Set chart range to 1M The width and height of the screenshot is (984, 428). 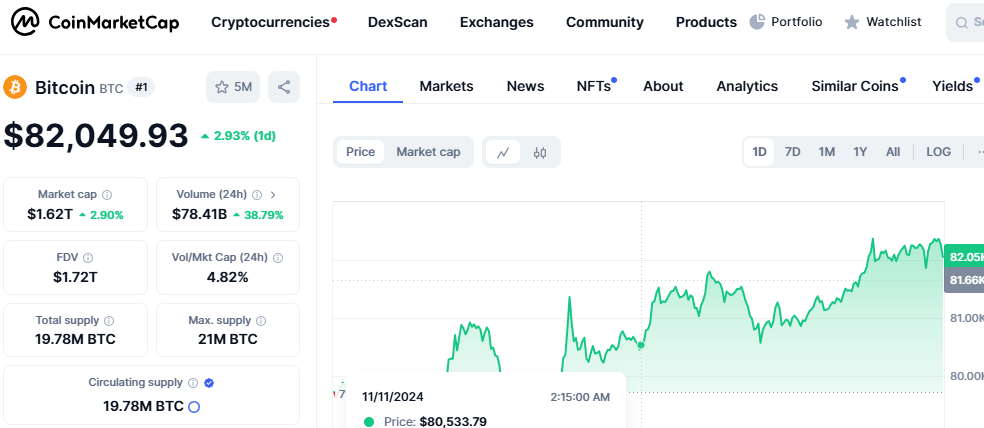click(826, 152)
